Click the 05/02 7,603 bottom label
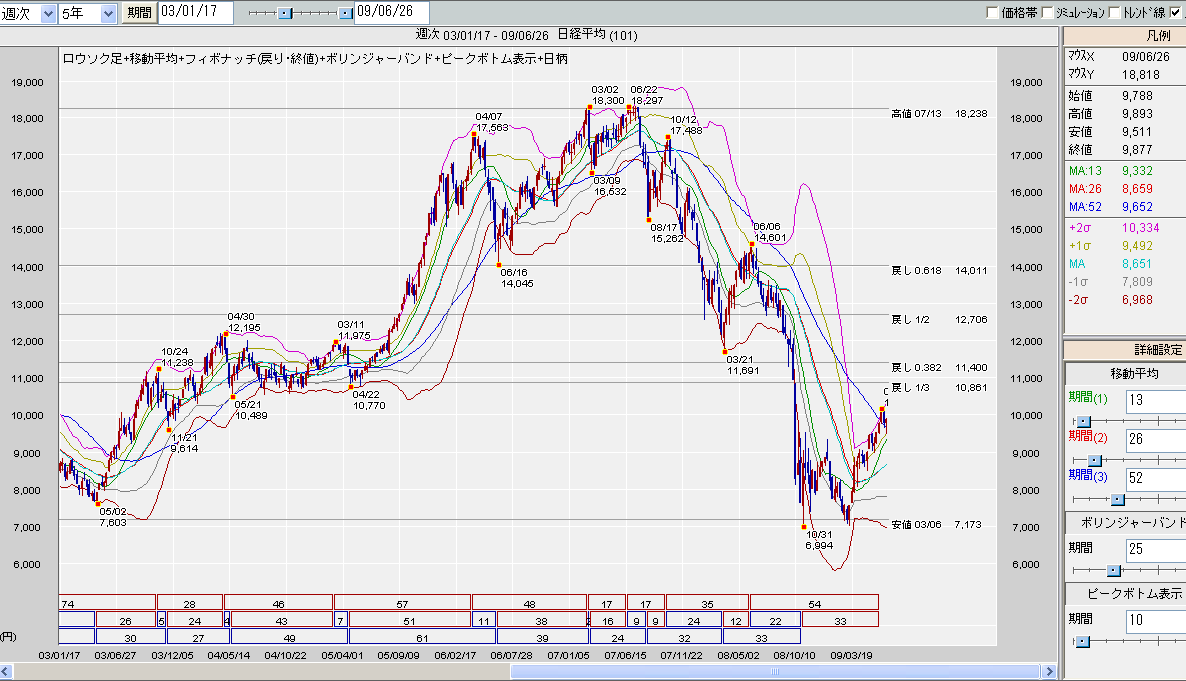The height and width of the screenshot is (681, 1186). click(x=113, y=518)
